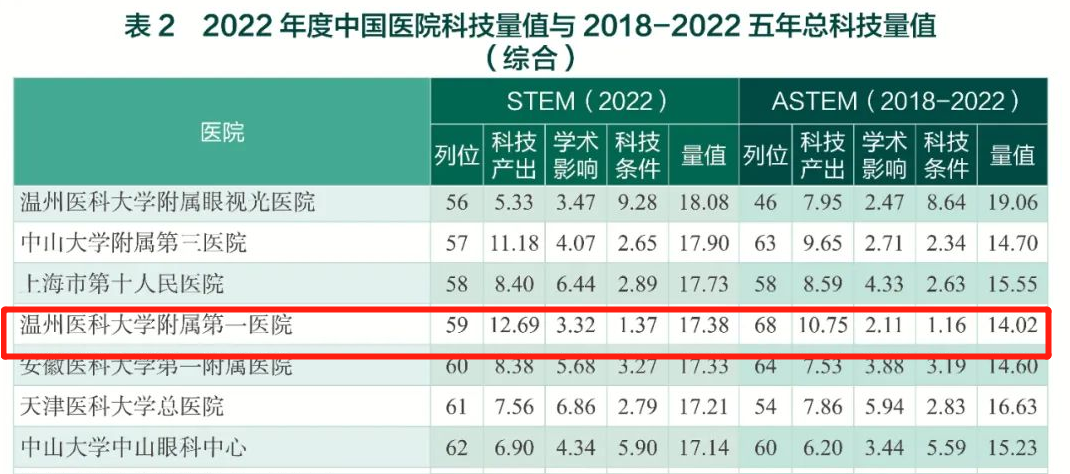Click the 中山大学附属第三医院 hospital name
1070x474 pixels.
point(133,243)
